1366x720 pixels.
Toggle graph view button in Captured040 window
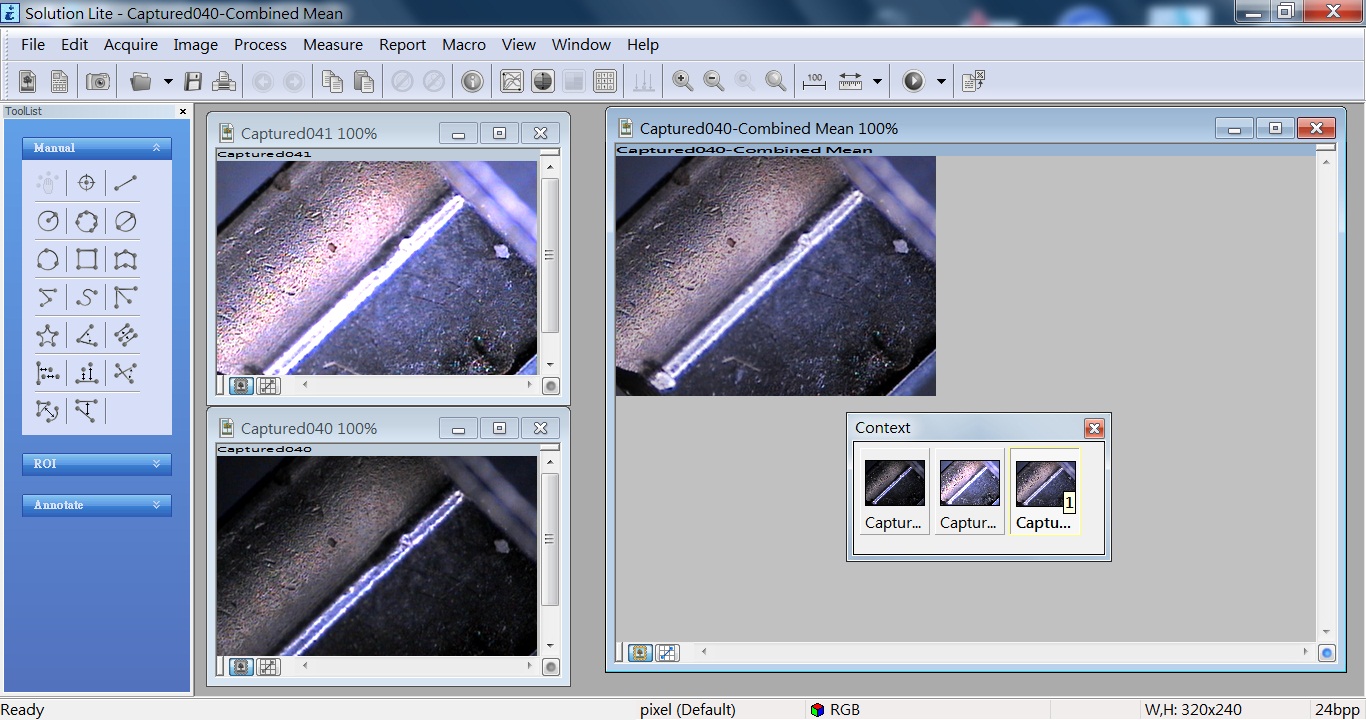coord(268,667)
